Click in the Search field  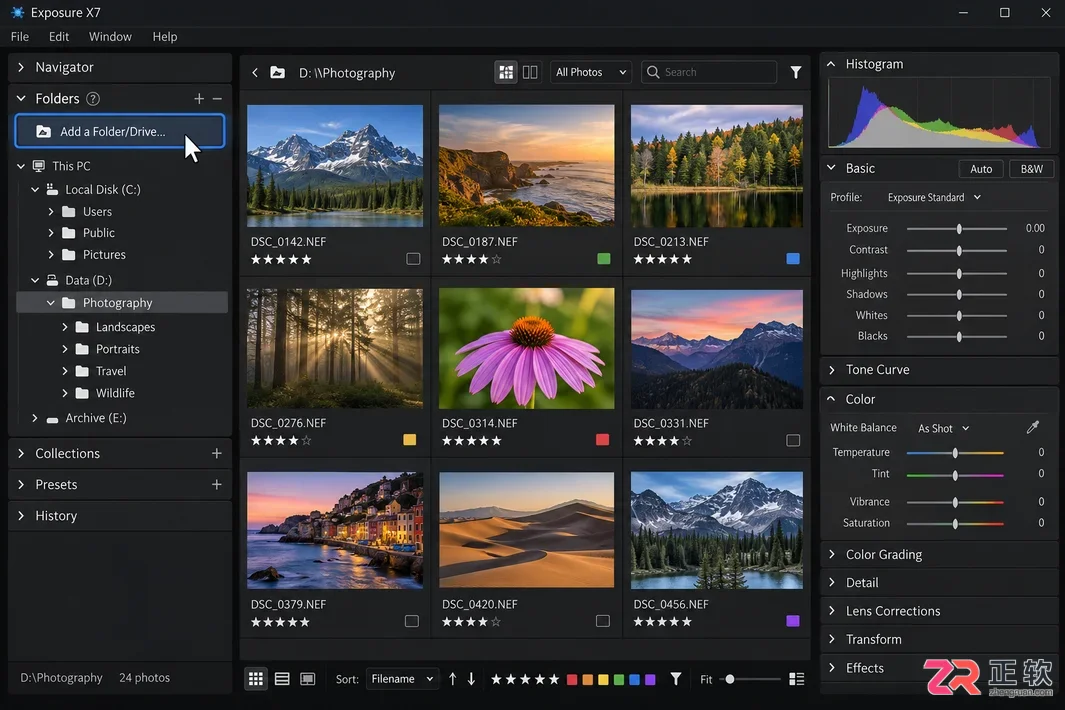pyautogui.click(x=708, y=72)
